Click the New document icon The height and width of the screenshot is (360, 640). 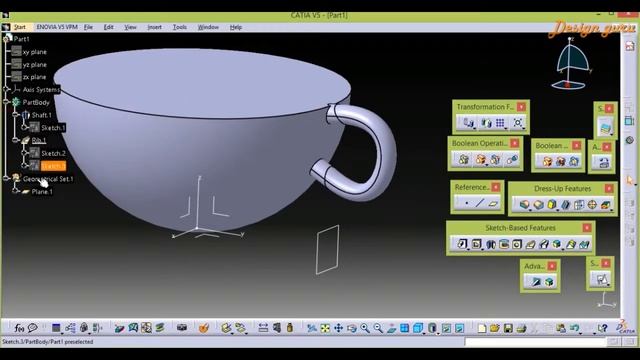click(482, 328)
